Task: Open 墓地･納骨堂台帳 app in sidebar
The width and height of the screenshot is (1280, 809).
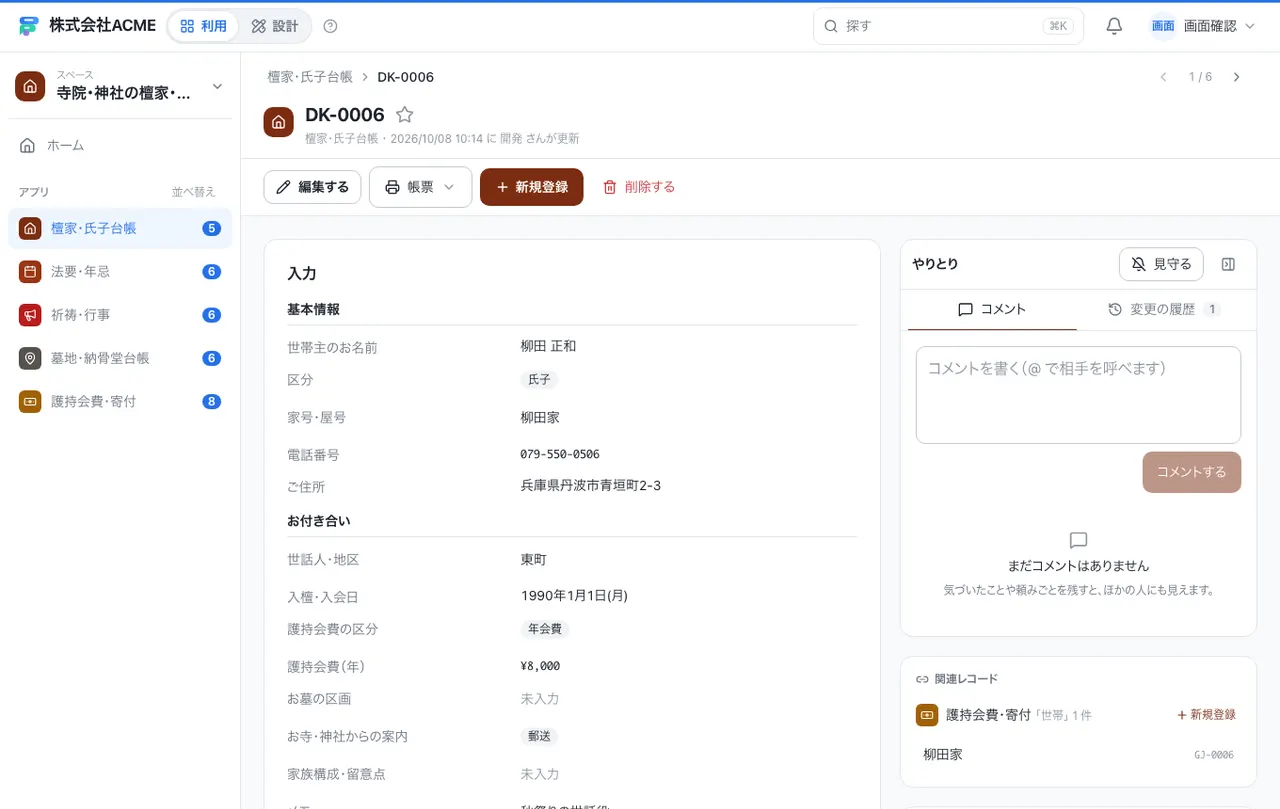Action: click(x=120, y=358)
